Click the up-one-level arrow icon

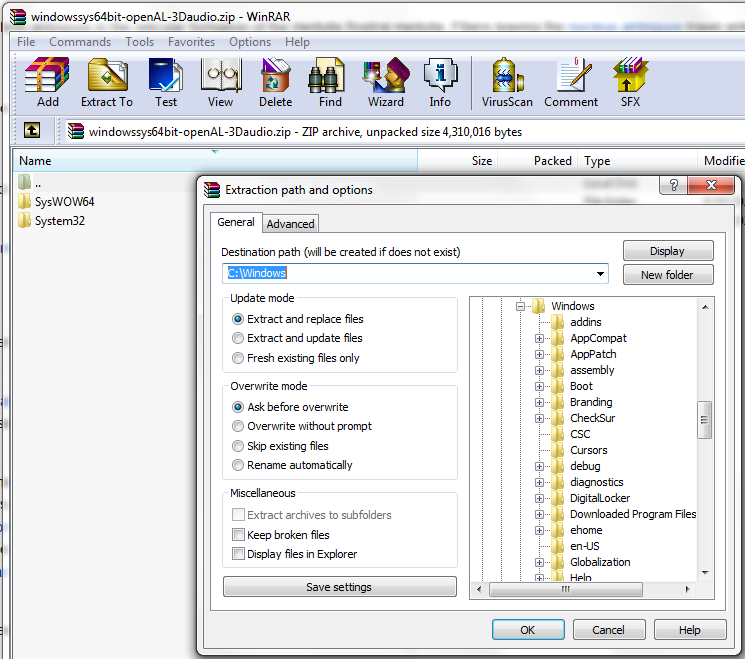pyautogui.click(x=32, y=130)
